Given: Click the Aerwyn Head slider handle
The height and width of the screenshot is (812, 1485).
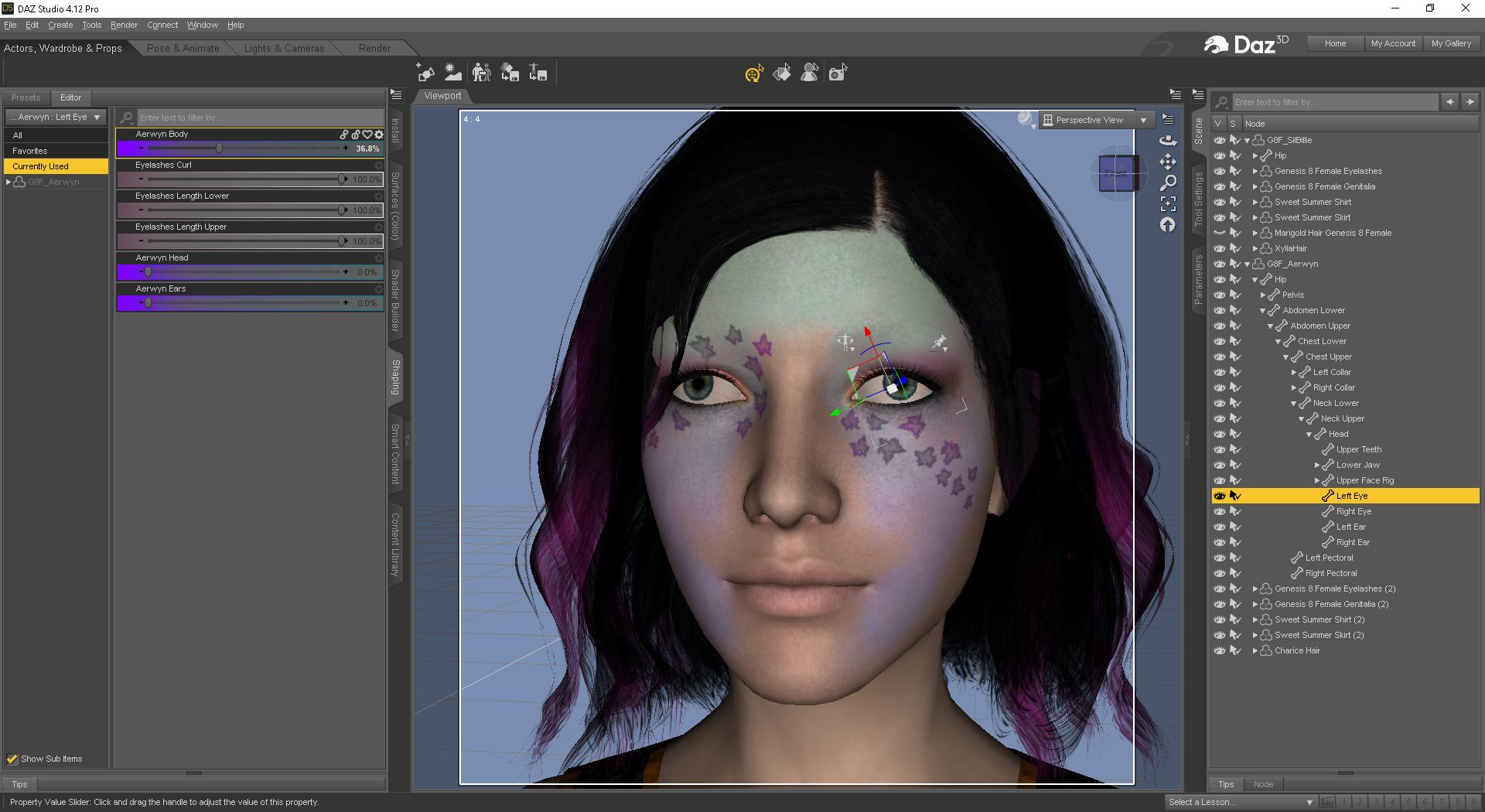Looking at the screenshot, I should click(x=148, y=271).
